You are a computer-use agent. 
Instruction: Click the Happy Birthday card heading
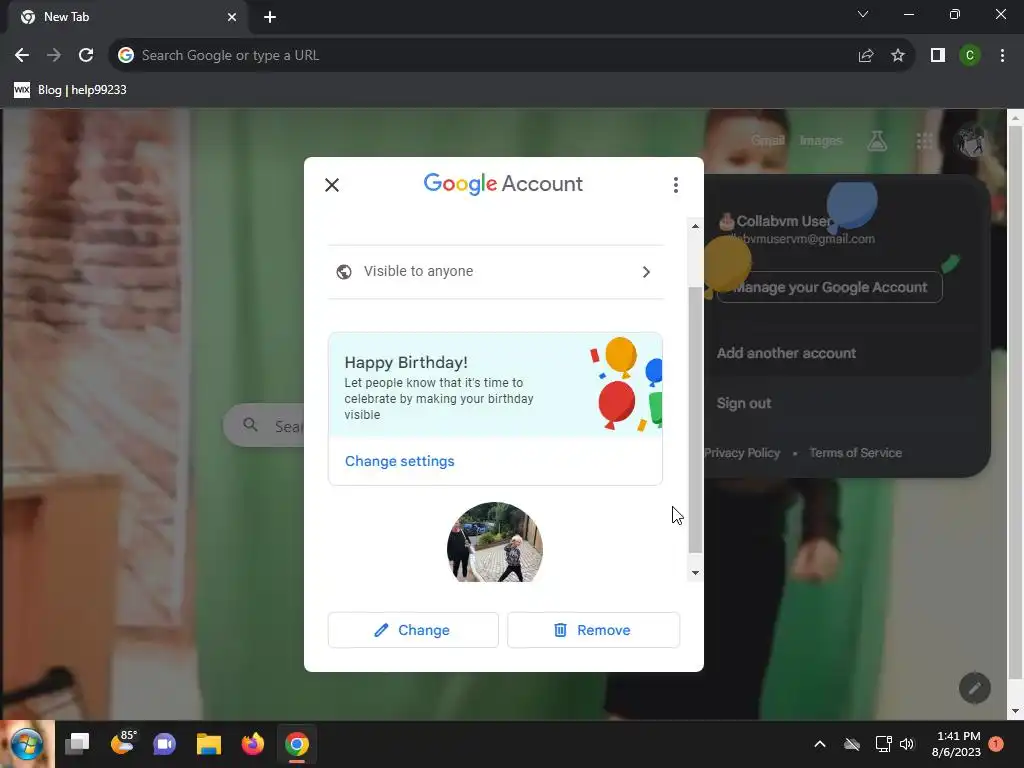pyautogui.click(x=406, y=362)
